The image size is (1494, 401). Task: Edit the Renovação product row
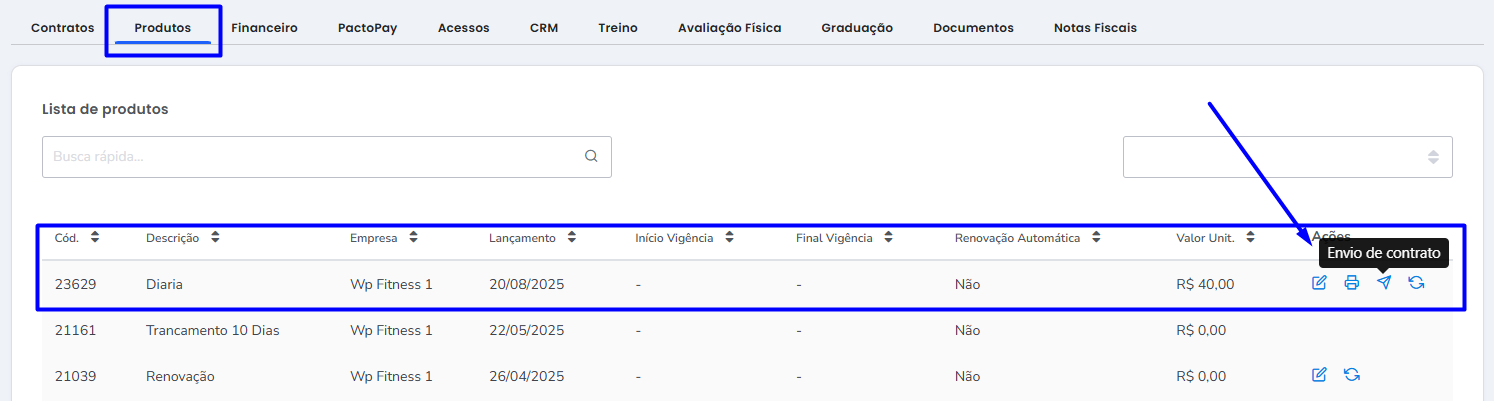(1319, 375)
